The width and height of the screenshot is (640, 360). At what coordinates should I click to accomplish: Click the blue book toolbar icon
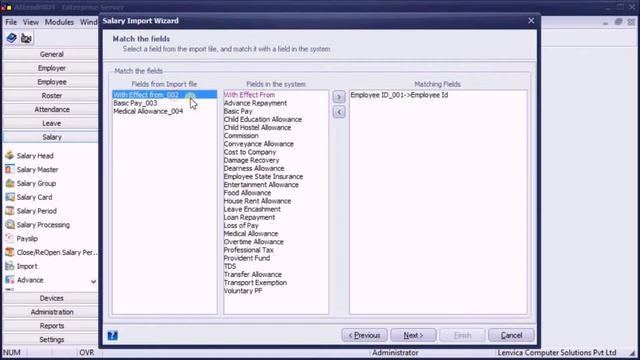coord(11,38)
